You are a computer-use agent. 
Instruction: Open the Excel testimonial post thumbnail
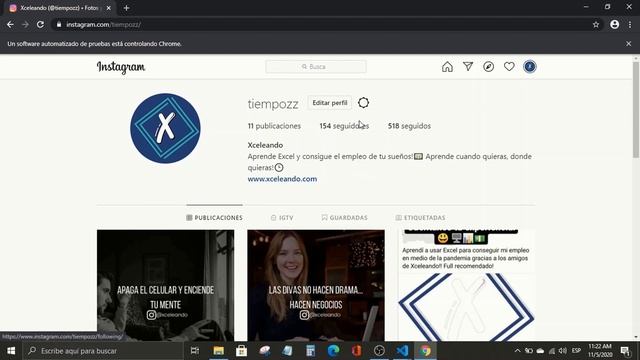[466, 285]
